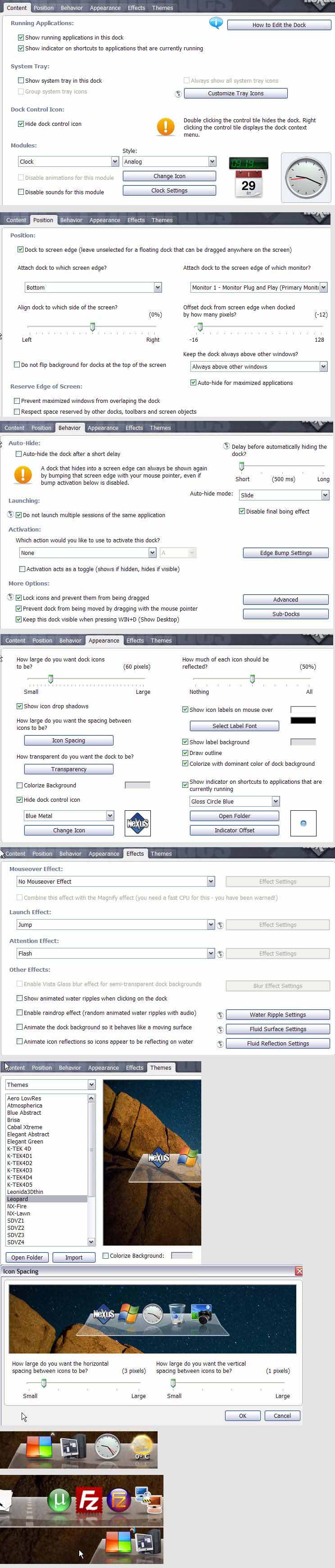The height and width of the screenshot is (1568, 335).
Task: Click the currently selected Effects tab
Action: coord(135,853)
